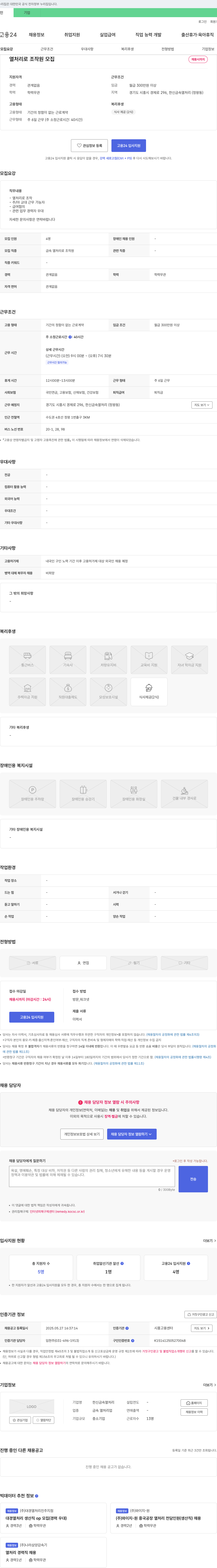
Task: Click the 자녀 학자금 지원 icon
Action: pyautogui.click(x=190, y=660)
